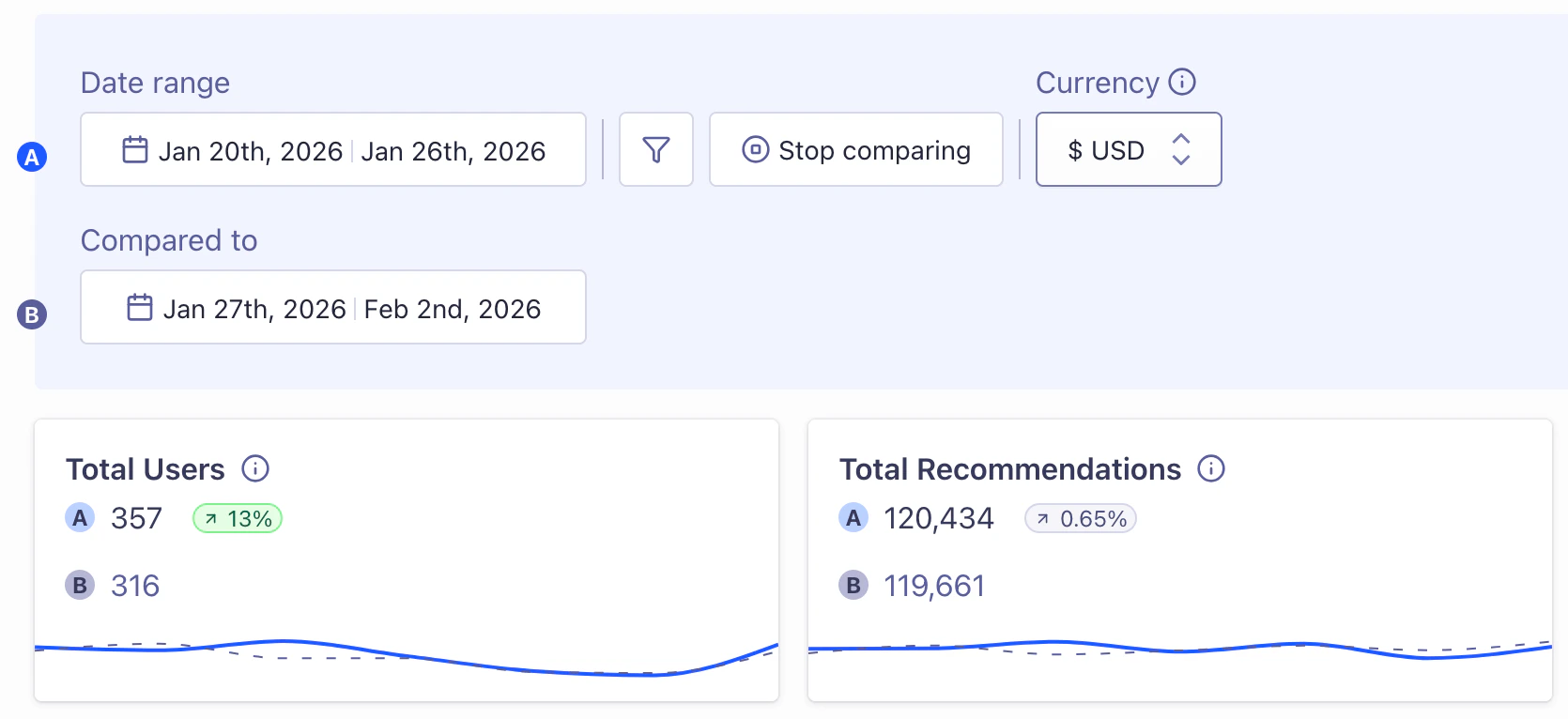
Task: Click the arrow icon in the 0.65% chip
Action: click(x=1044, y=517)
